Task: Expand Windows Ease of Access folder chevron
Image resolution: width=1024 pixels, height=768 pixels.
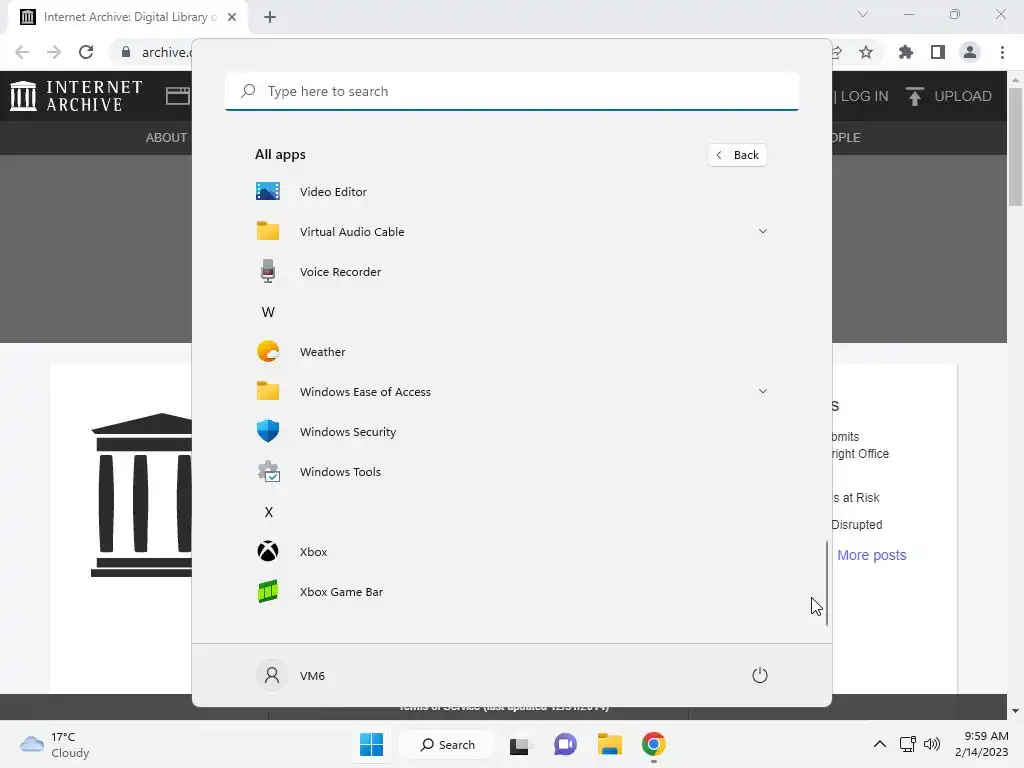Action: (762, 391)
